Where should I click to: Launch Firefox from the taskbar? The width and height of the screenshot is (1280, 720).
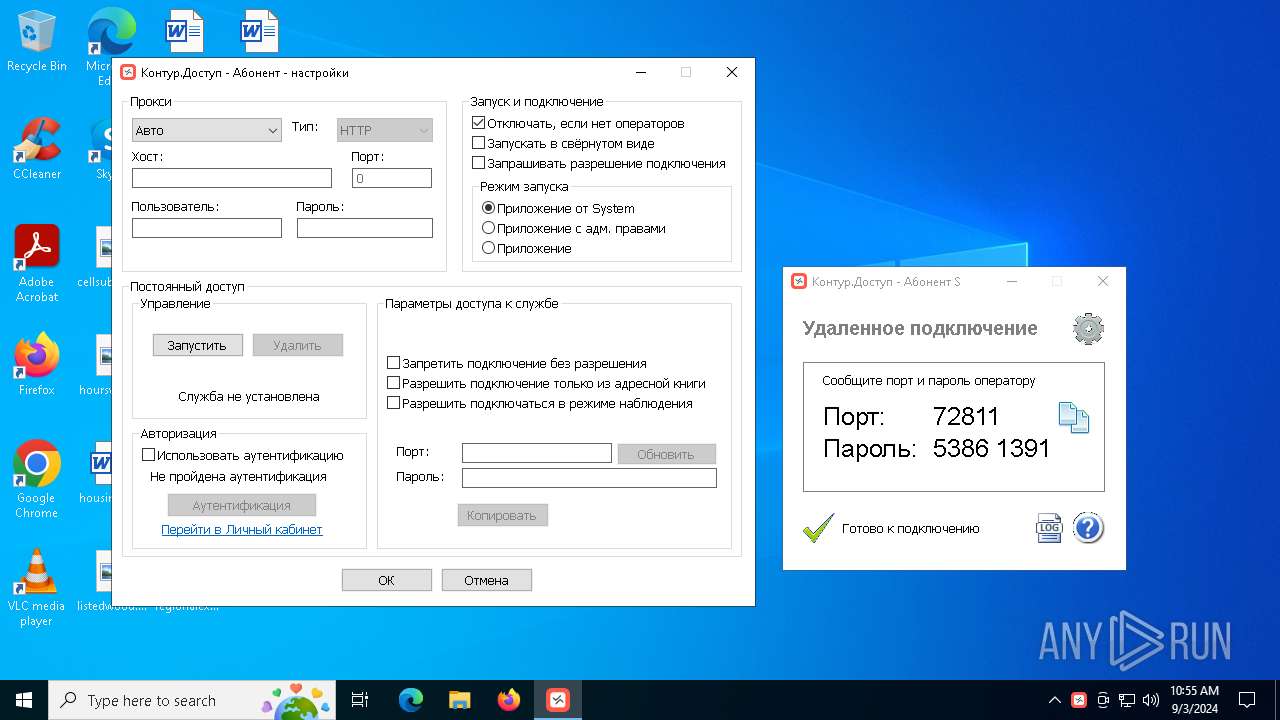(509, 700)
